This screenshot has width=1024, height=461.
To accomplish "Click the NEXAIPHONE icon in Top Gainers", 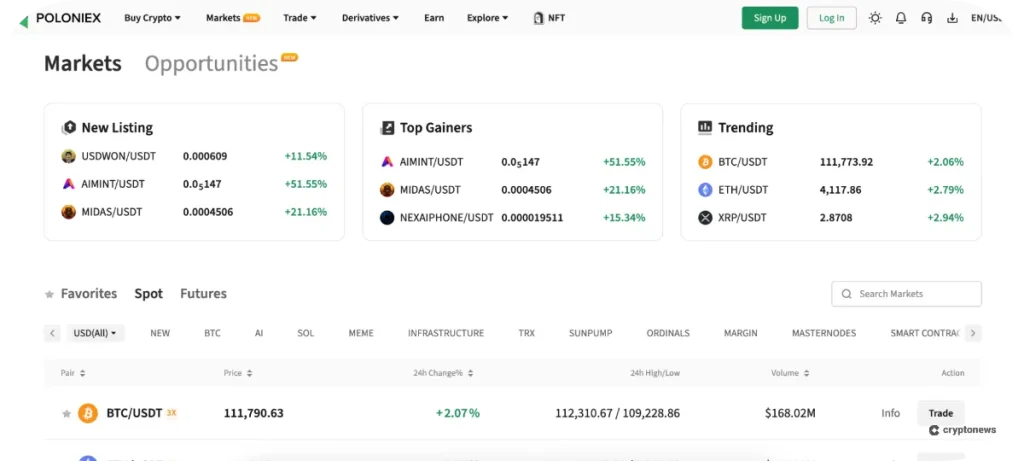I will click(387, 217).
